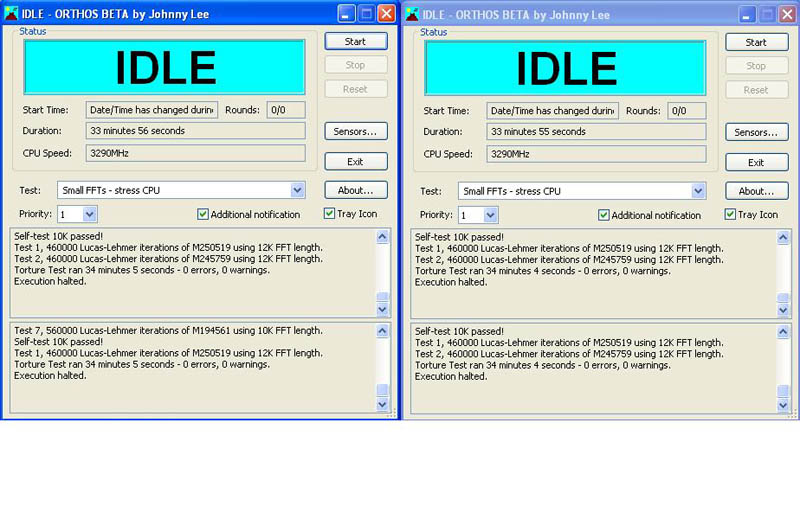The image size is (800, 519).
Task: Click scroll down arrow of upper log, left window
Action: click(x=383, y=309)
